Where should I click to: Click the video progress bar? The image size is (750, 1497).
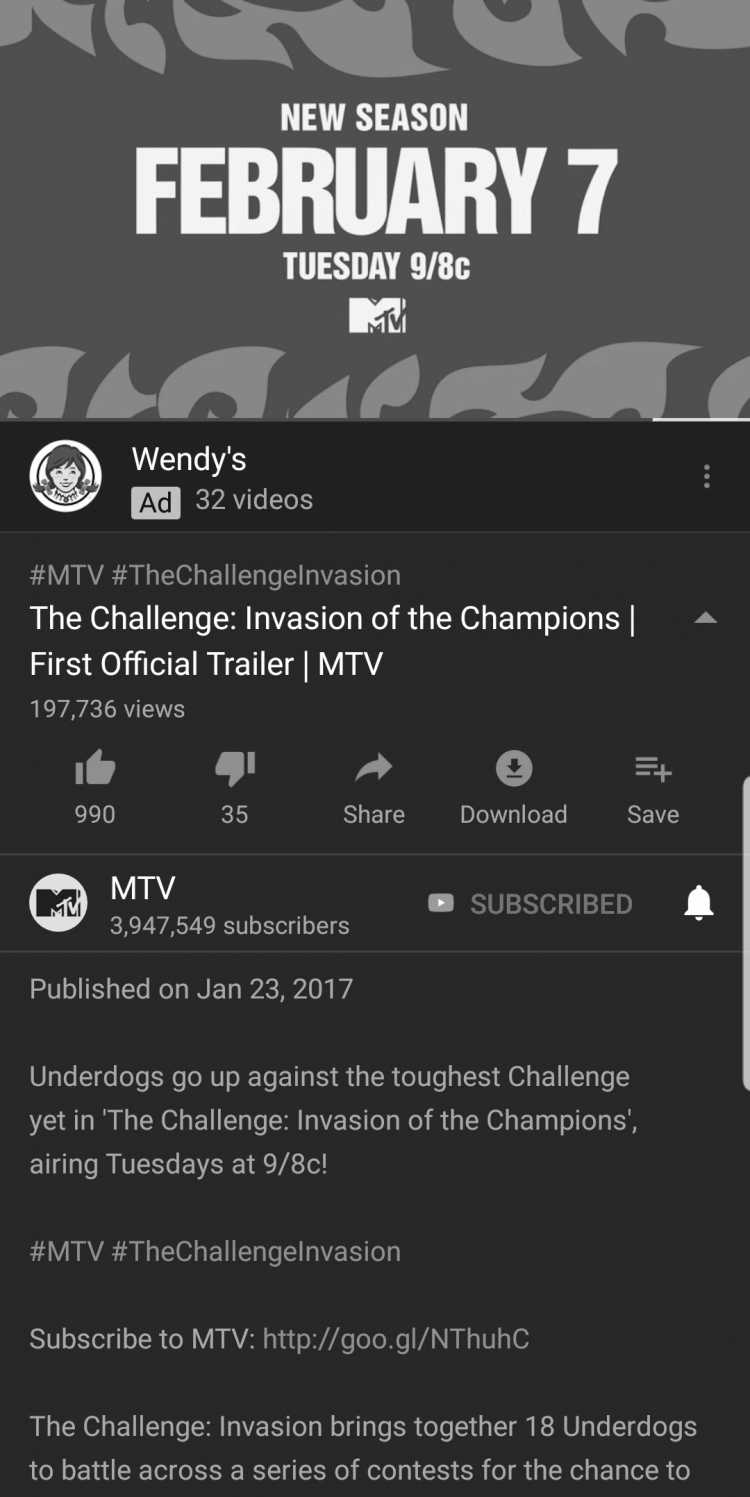coord(375,419)
